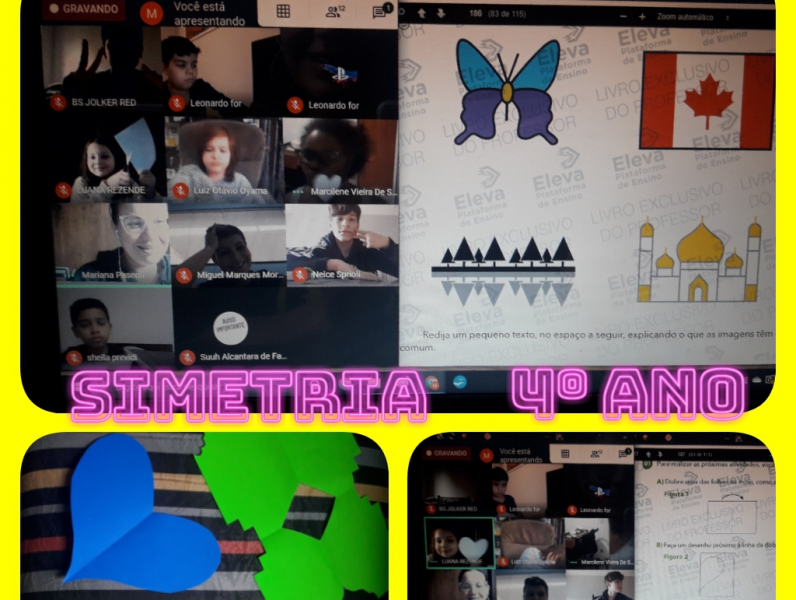Open grid layout icon in bottom-right meeting photo

click(565, 454)
